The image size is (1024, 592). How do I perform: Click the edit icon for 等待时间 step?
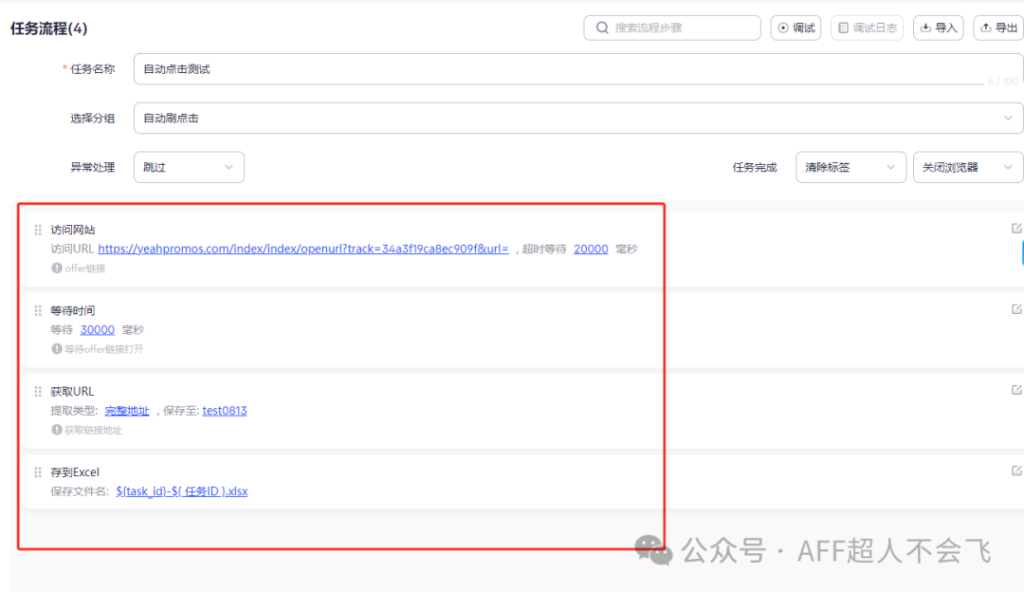coord(1016,309)
